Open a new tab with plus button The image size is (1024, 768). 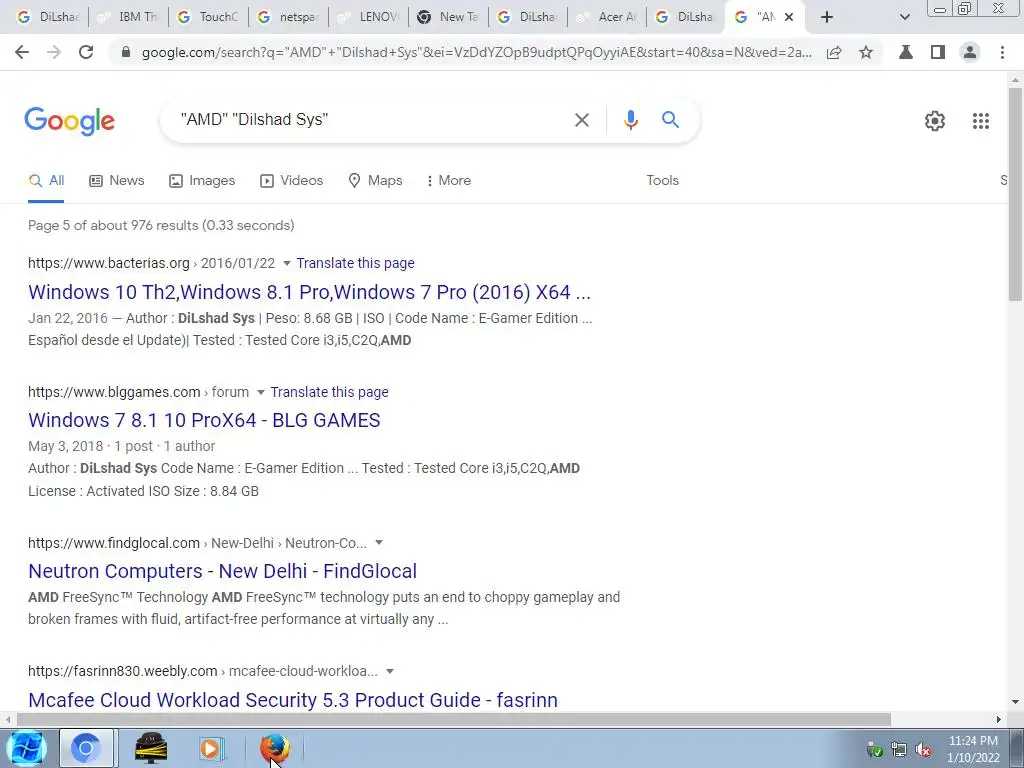(827, 17)
